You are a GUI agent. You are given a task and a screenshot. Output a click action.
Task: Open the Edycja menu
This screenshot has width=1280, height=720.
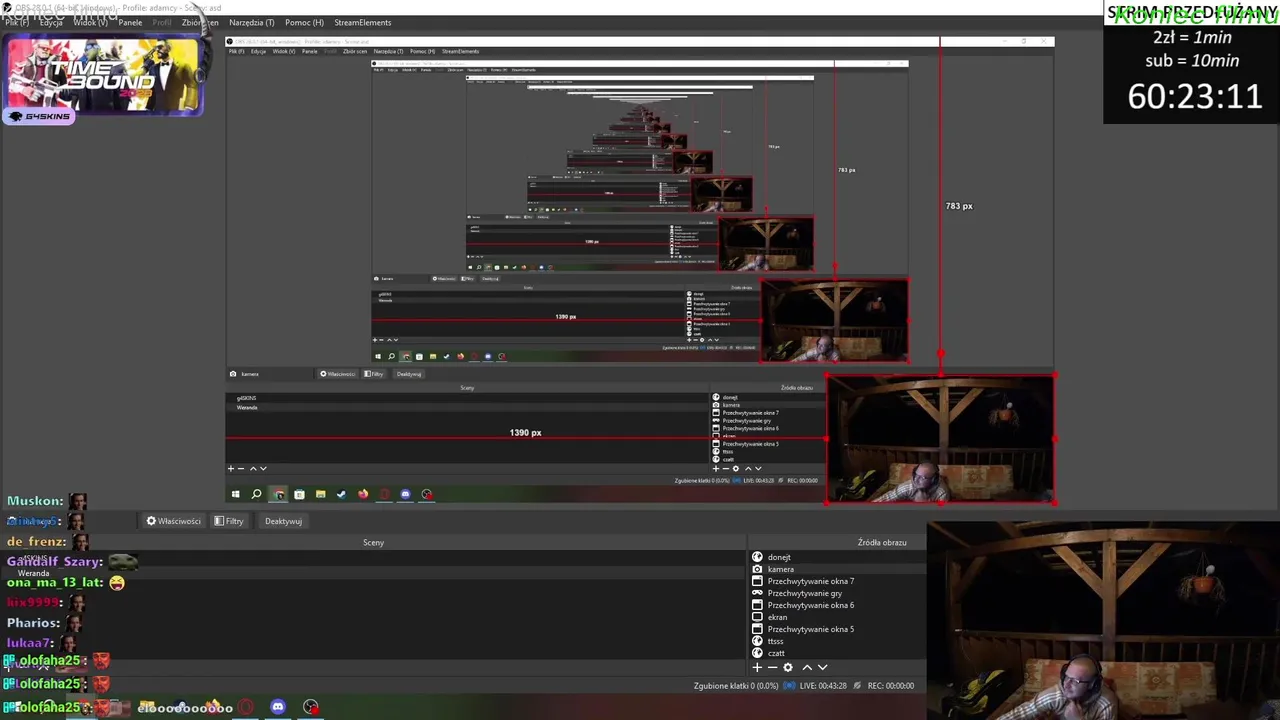pos(51,22)
